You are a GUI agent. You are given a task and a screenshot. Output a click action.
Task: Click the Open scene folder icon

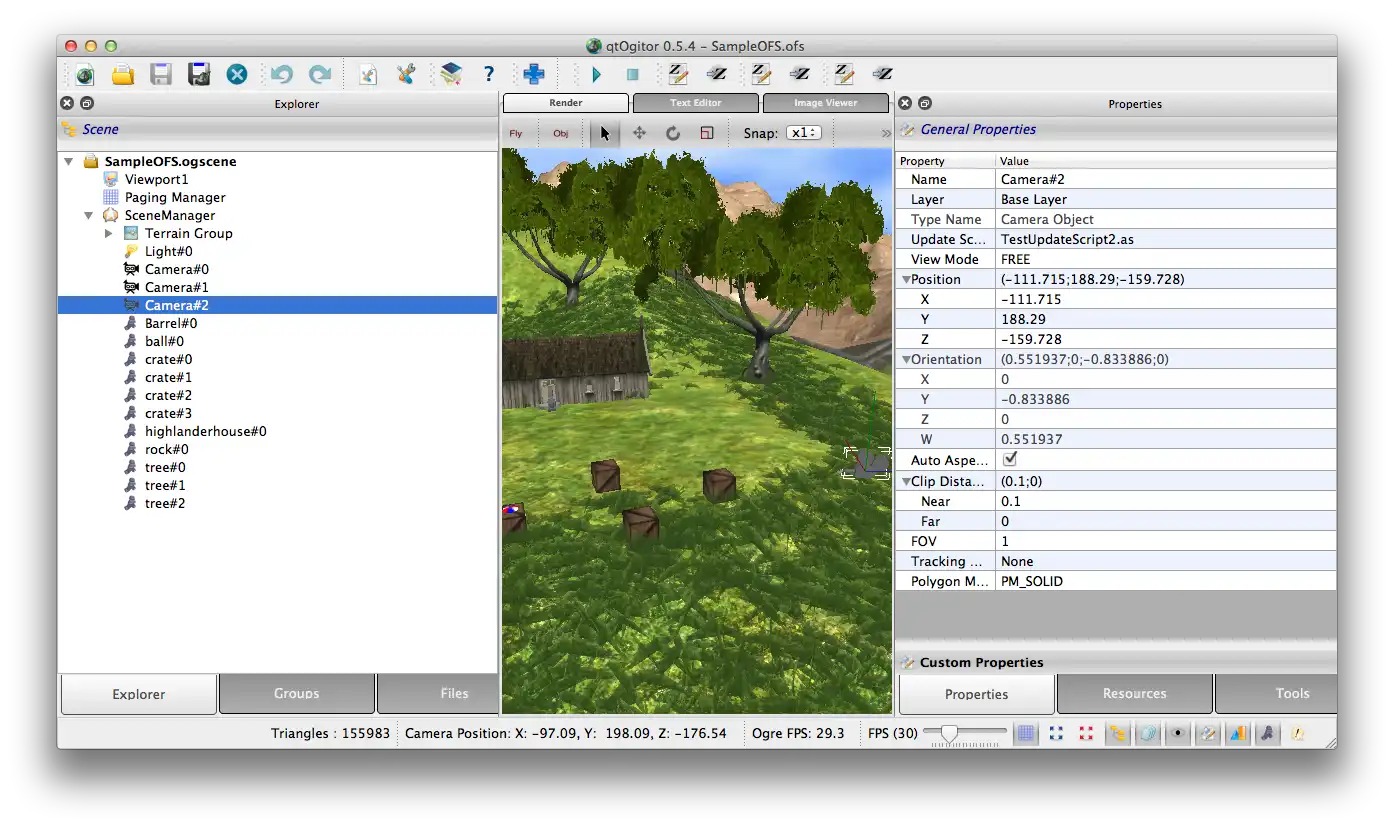[x=122, y=74]
